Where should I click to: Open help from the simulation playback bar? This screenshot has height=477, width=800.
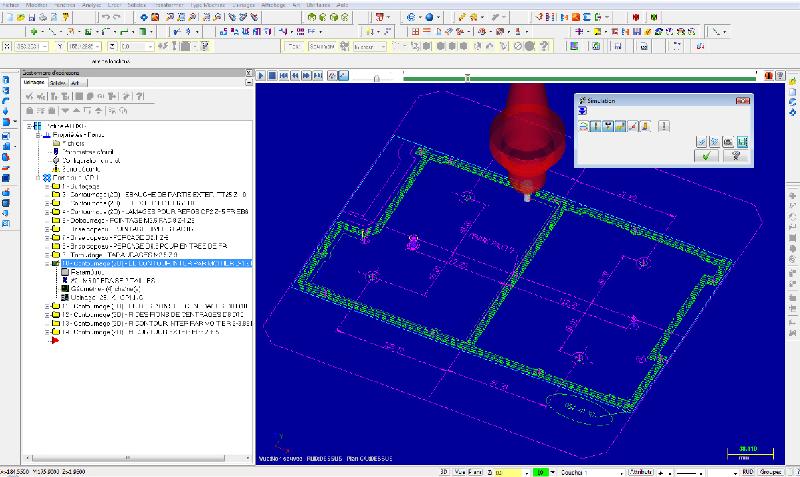(x=780, y=76)
